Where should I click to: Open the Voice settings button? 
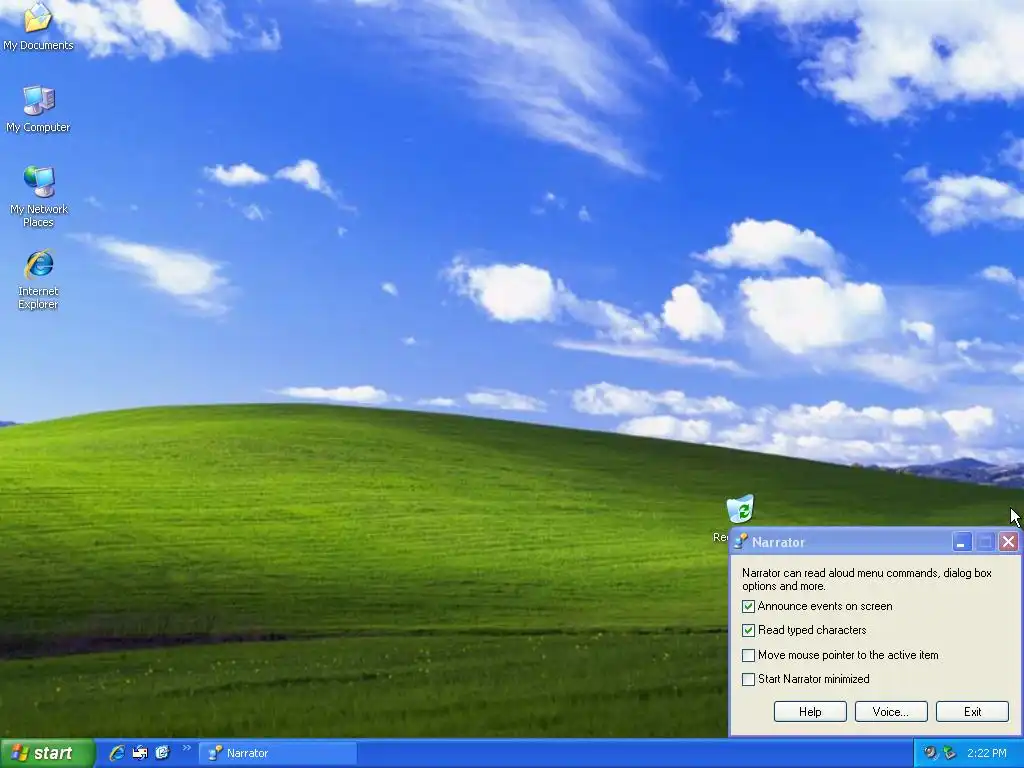[891, 712]
